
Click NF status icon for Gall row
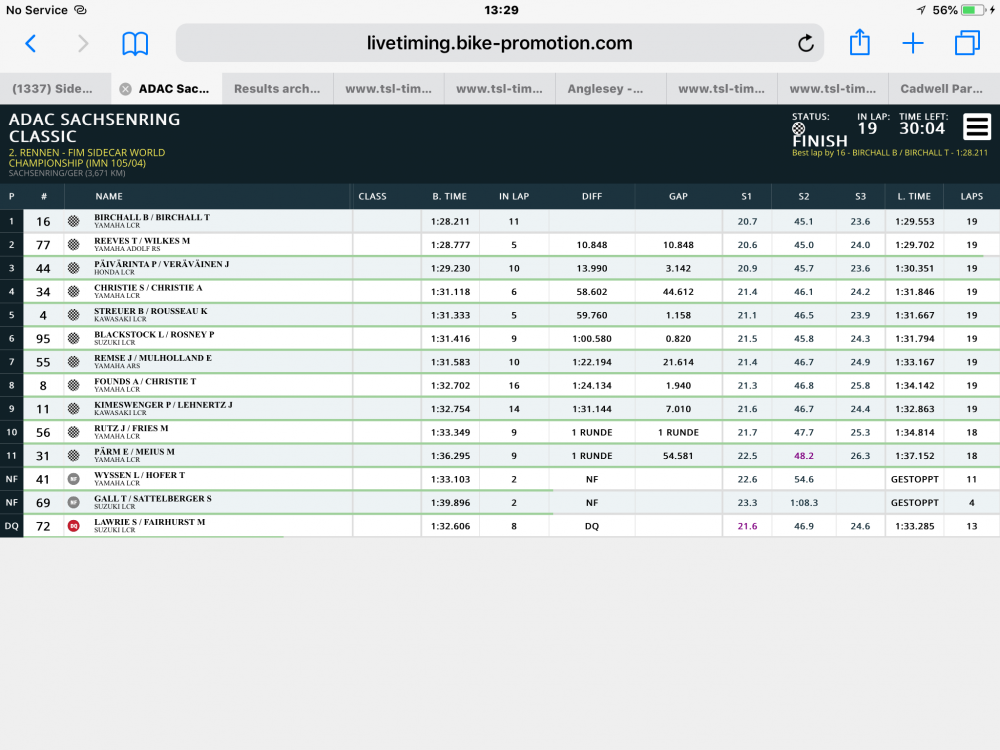[x=74, y=503]
